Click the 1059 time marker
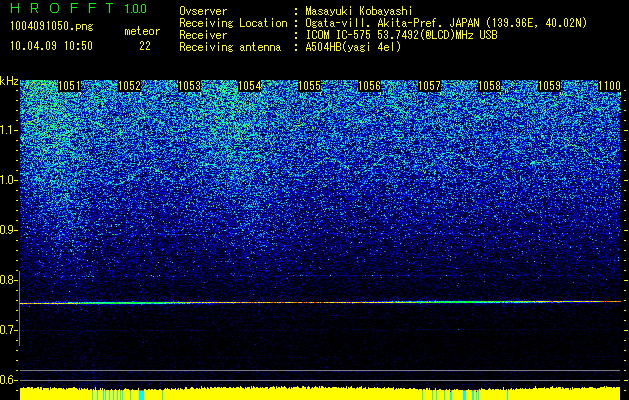The width and height of the screenshot is (629, 400). [x=550, y=86]
